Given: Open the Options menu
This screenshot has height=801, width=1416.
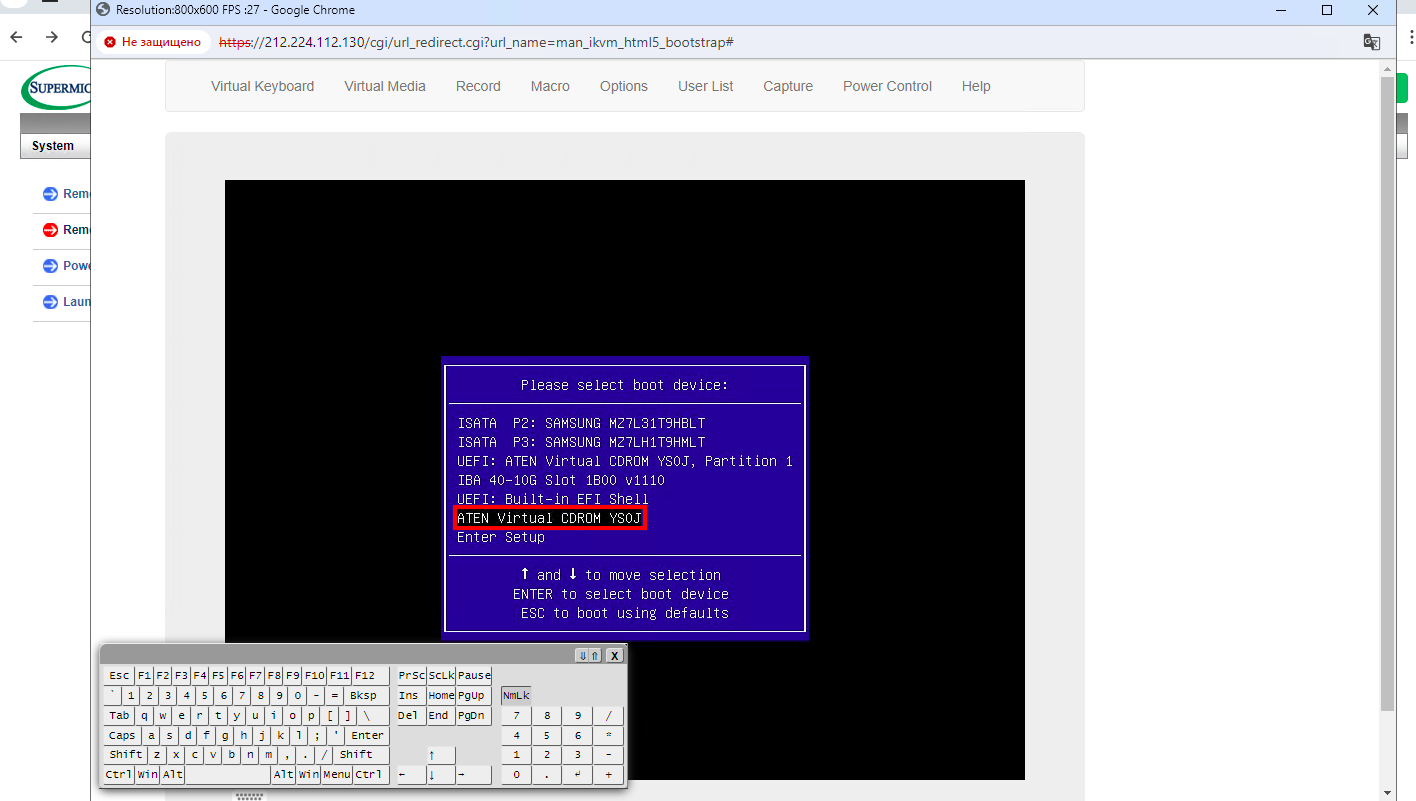Looking at the screenshot, I should (624, 86).
